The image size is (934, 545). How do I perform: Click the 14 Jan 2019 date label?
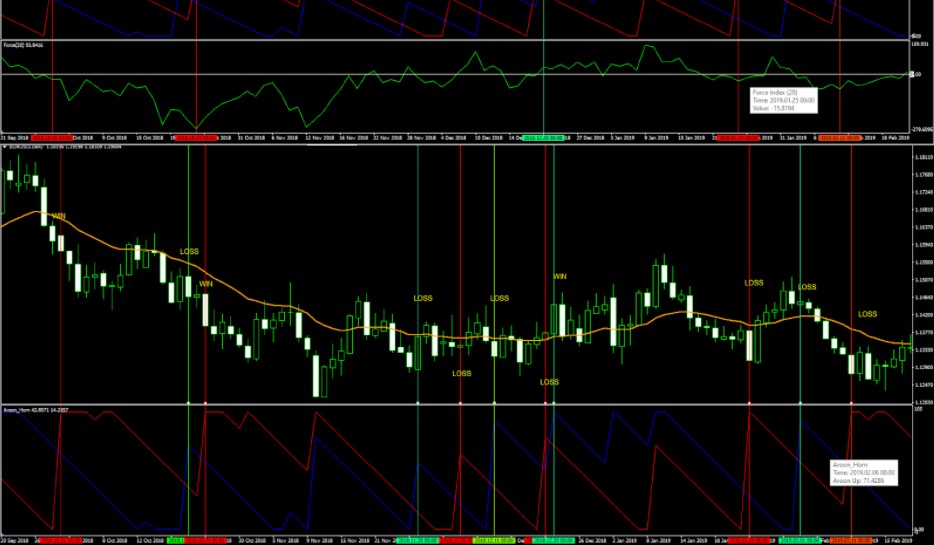693,541
